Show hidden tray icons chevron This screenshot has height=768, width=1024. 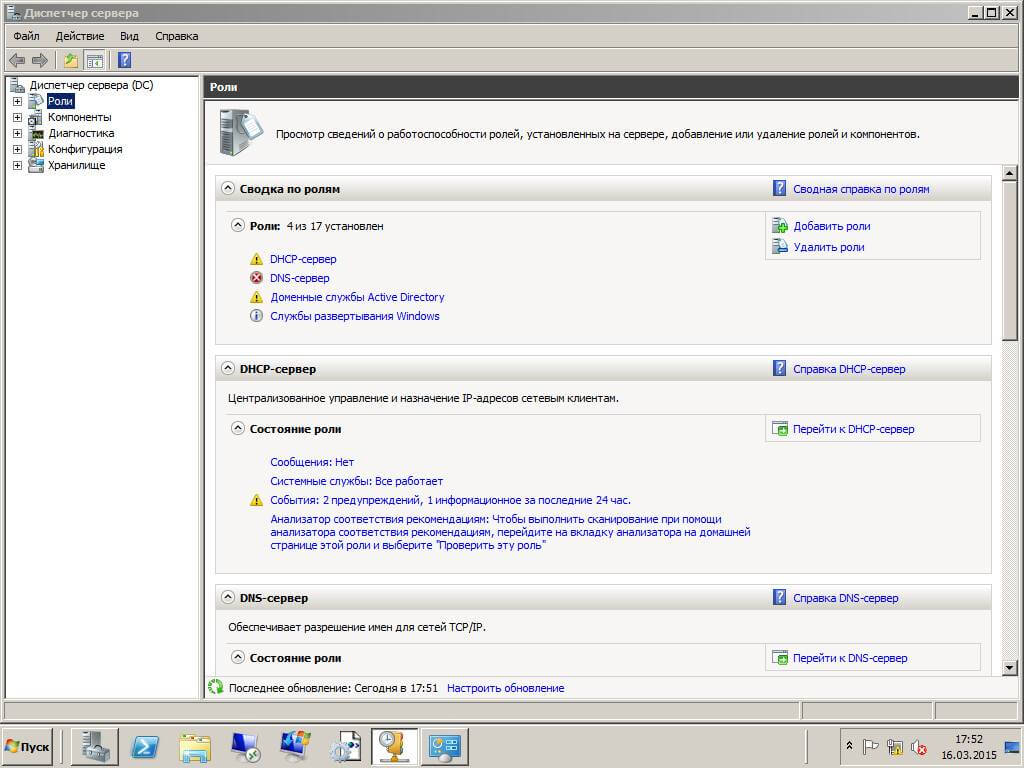tap(849, 745)
